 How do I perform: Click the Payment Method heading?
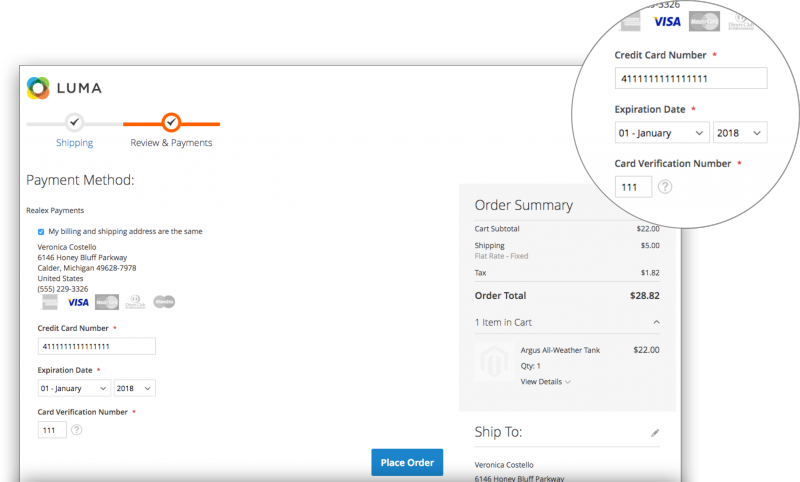tap(80, 180)
